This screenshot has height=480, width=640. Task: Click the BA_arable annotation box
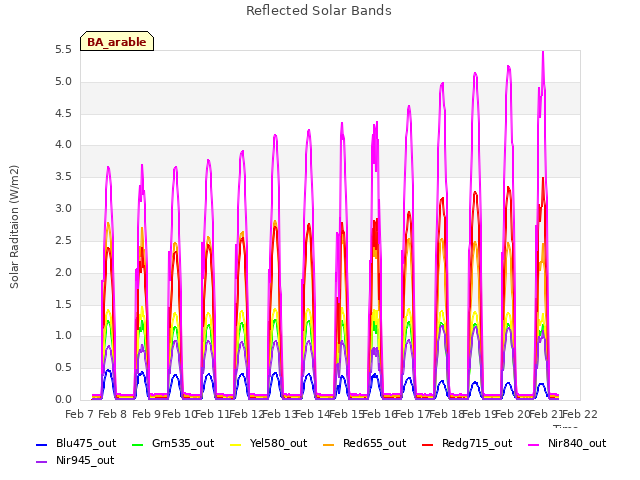117,41
